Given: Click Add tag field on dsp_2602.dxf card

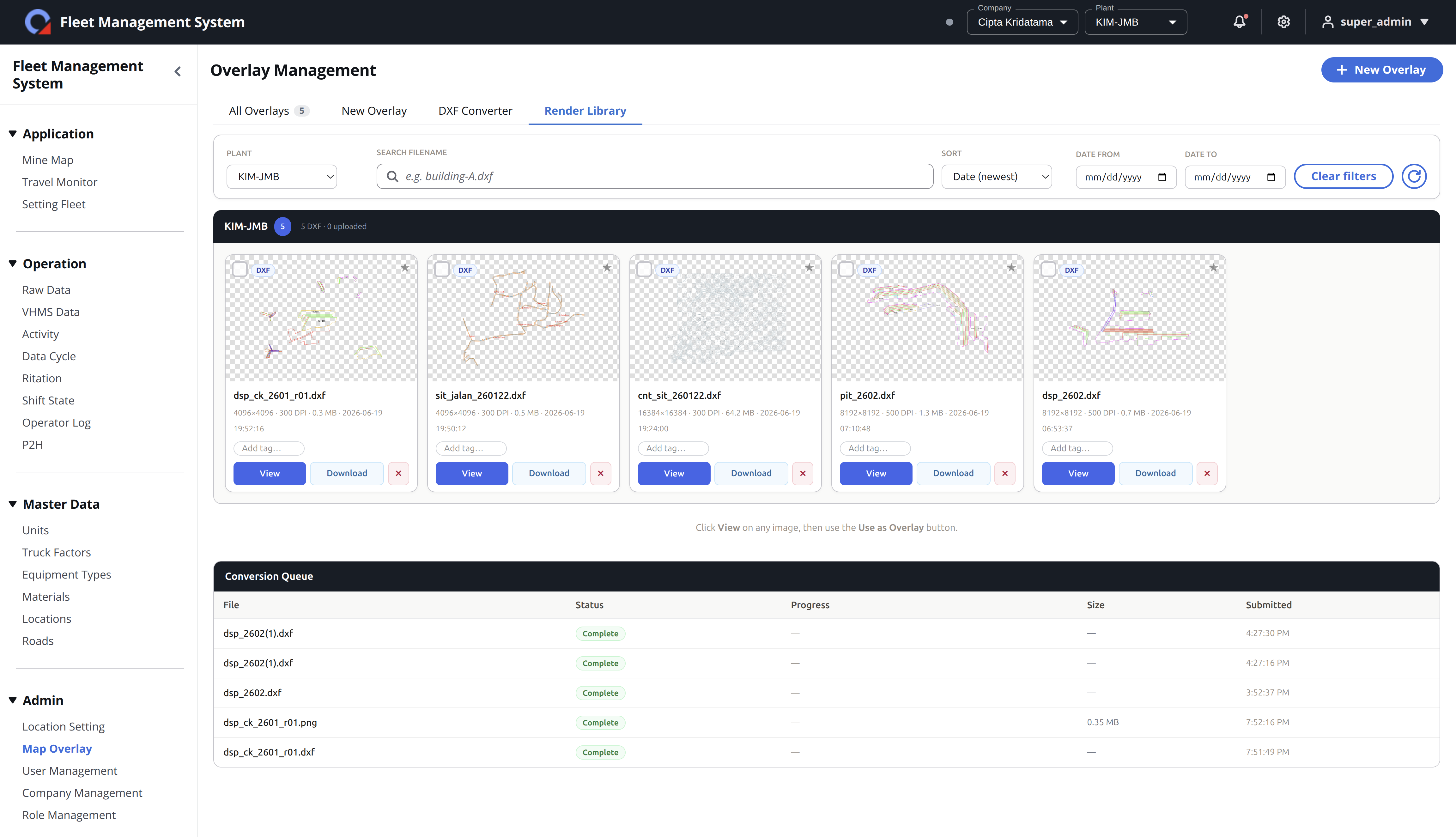Looking at the screenshot, I should (1077, 448).
